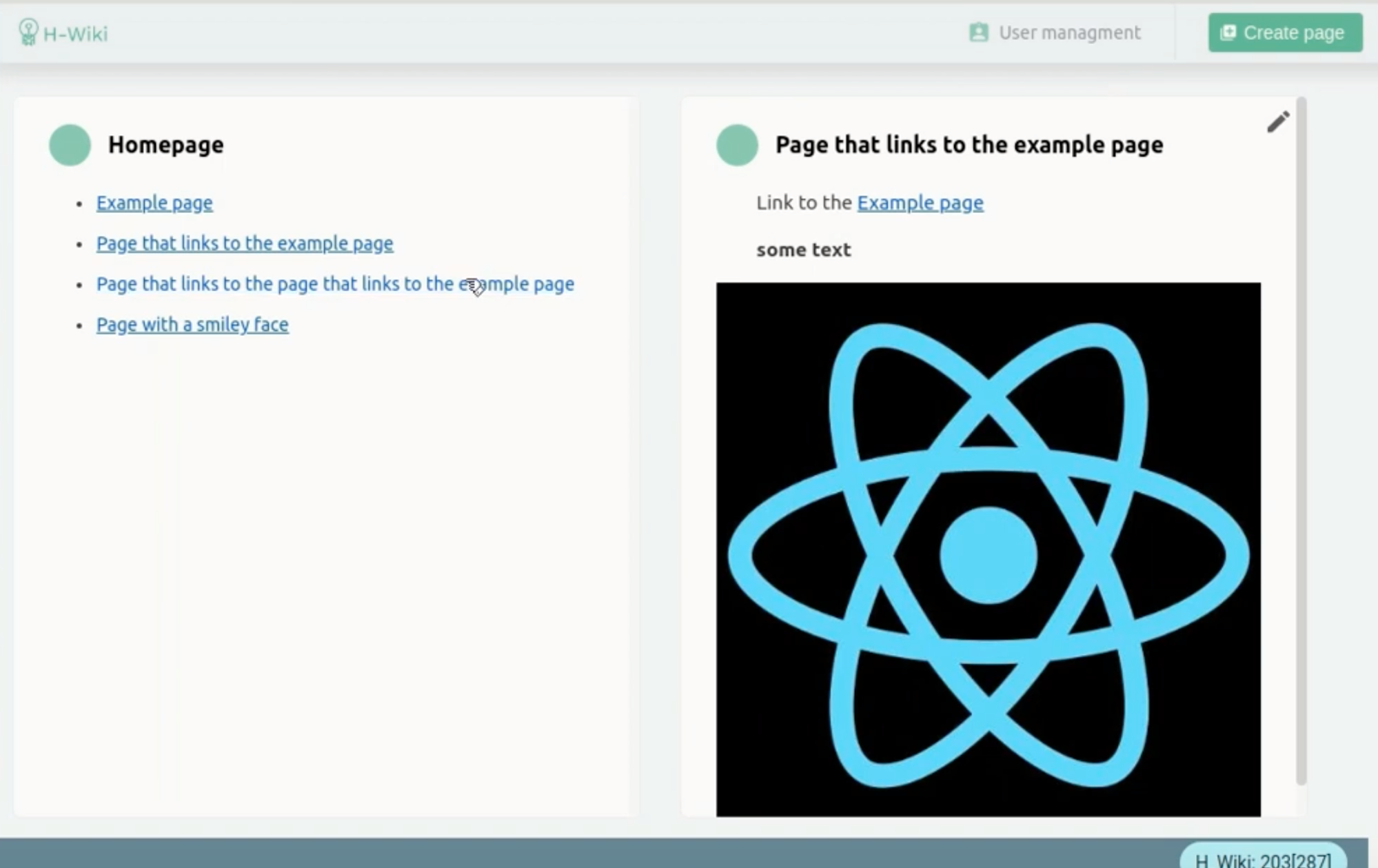Open the Page with a smiley face link
Screen dimensions: 1378x868
(x=192, y=325)
